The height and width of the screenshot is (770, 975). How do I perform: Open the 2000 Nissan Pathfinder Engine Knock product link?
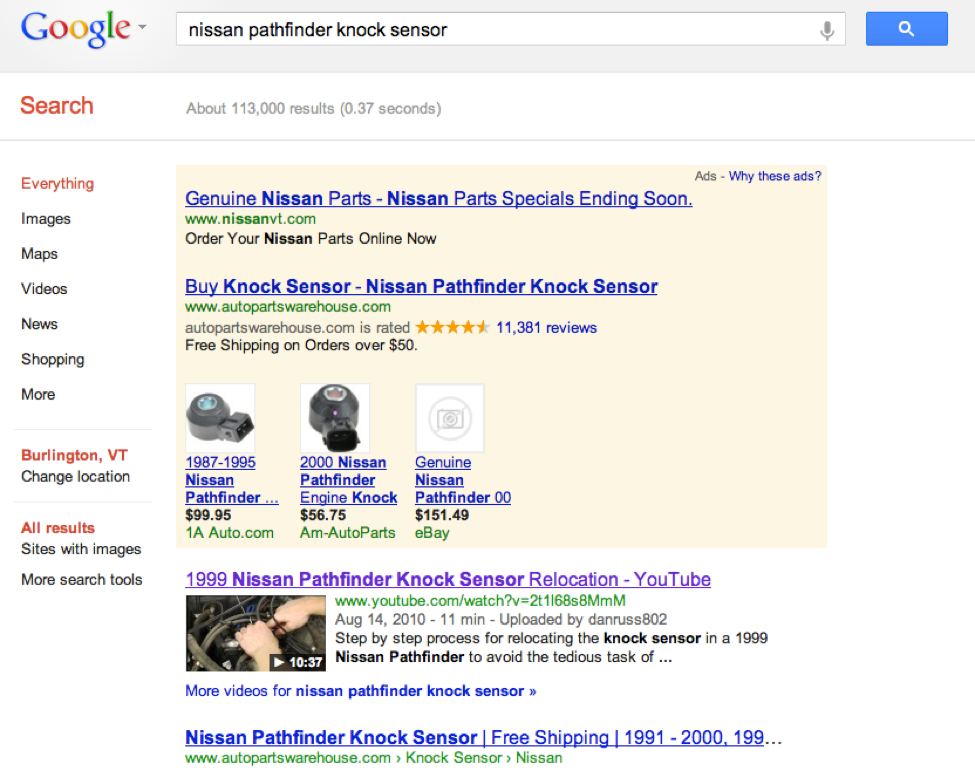coord(349,480)
